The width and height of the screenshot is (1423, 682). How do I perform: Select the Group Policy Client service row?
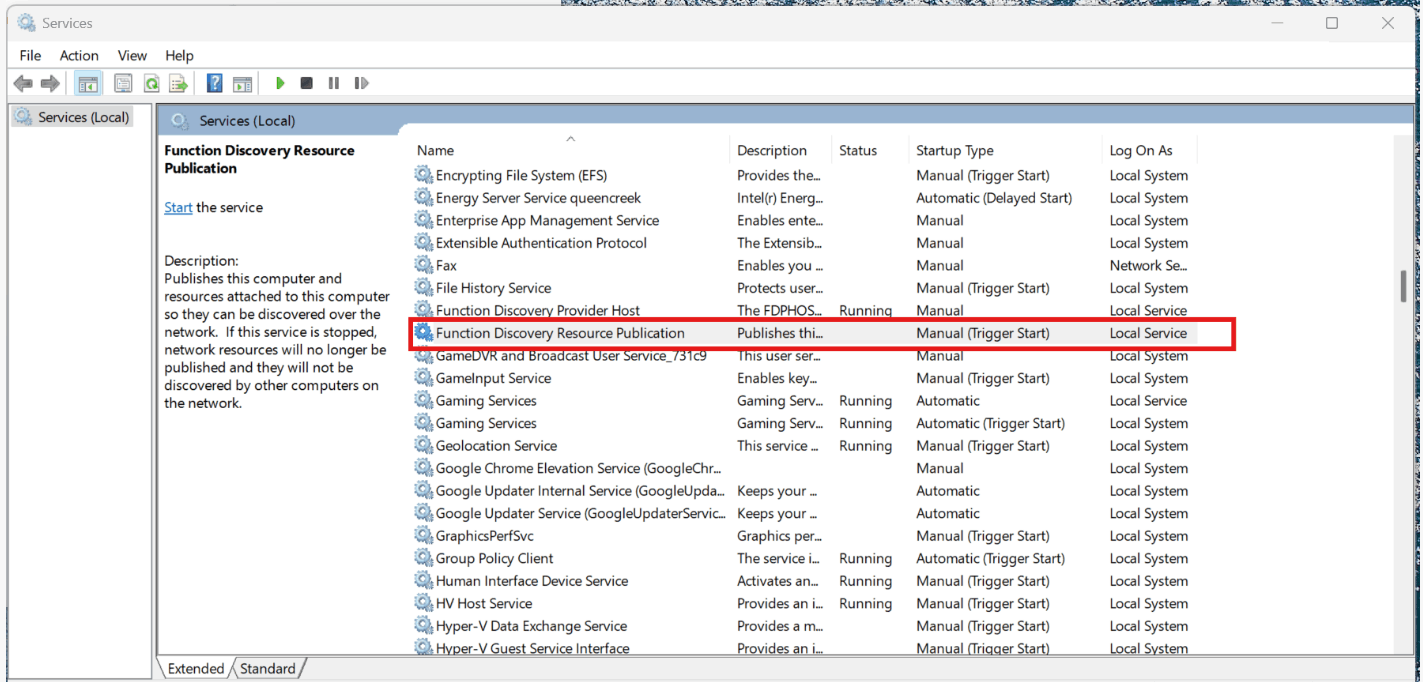click(804, 558)
